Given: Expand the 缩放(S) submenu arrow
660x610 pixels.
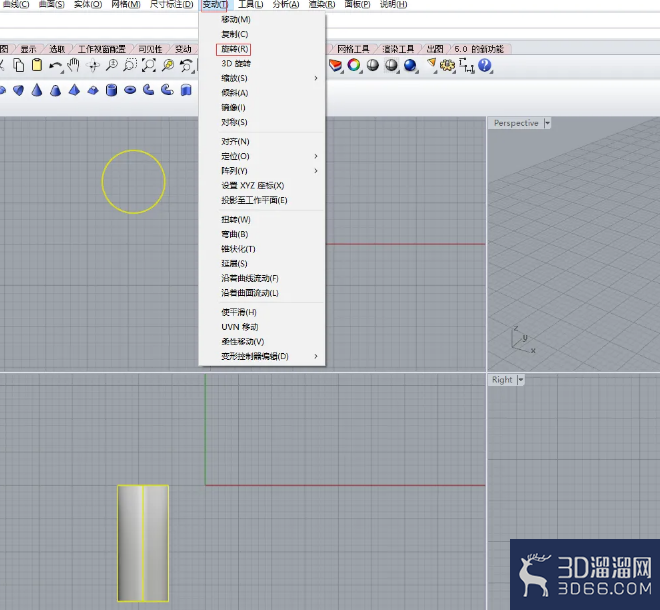Looking at the screenshot, I should (316, 78).
